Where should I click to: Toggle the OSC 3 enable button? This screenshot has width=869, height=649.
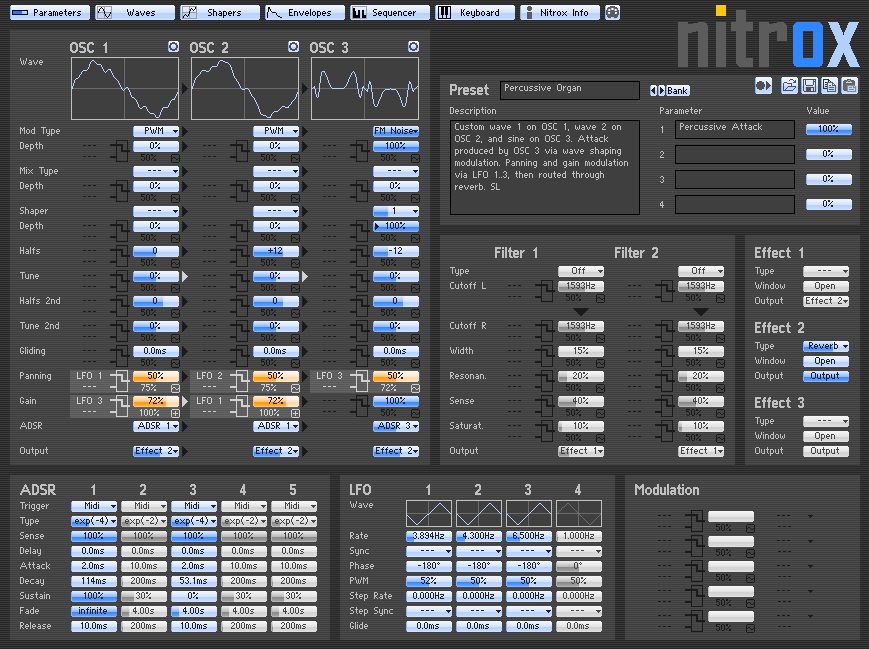413,47
